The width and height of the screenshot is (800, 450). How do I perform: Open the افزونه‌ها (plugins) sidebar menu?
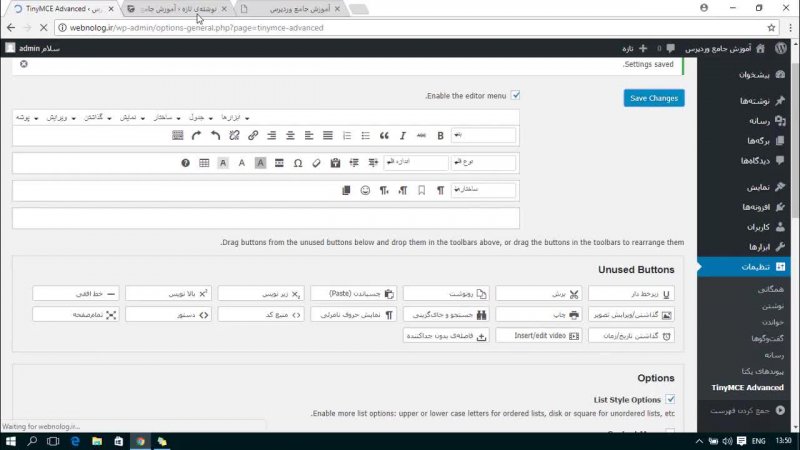tap(748, 207)
